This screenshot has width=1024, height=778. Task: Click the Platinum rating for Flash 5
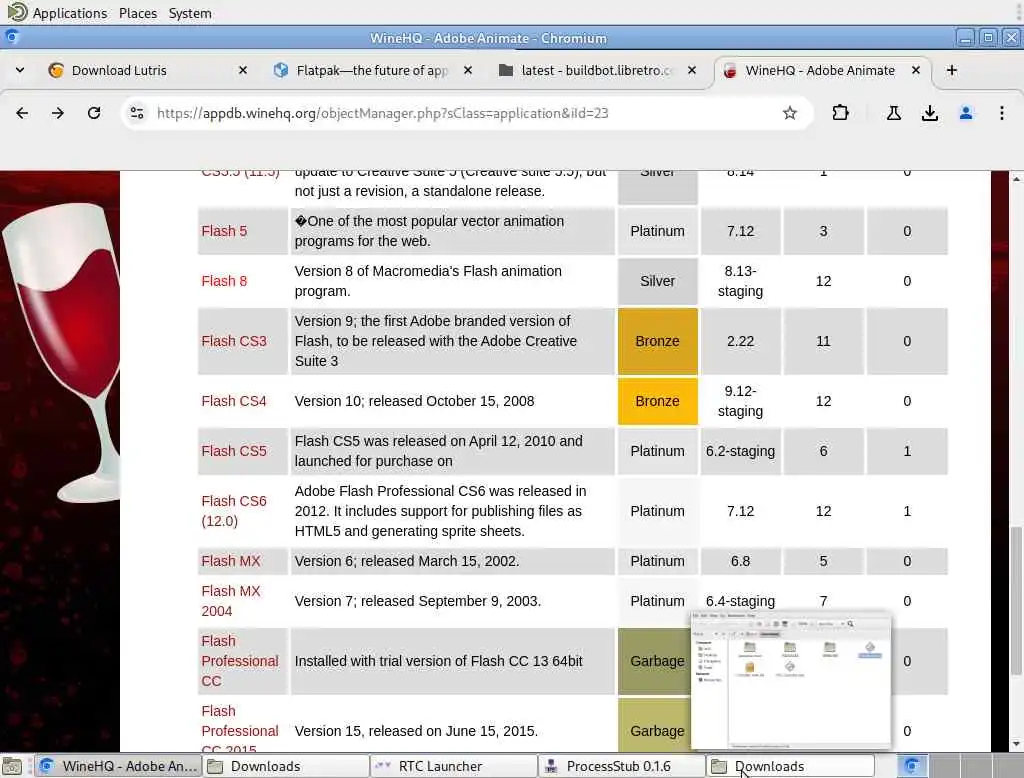[657, 231]
